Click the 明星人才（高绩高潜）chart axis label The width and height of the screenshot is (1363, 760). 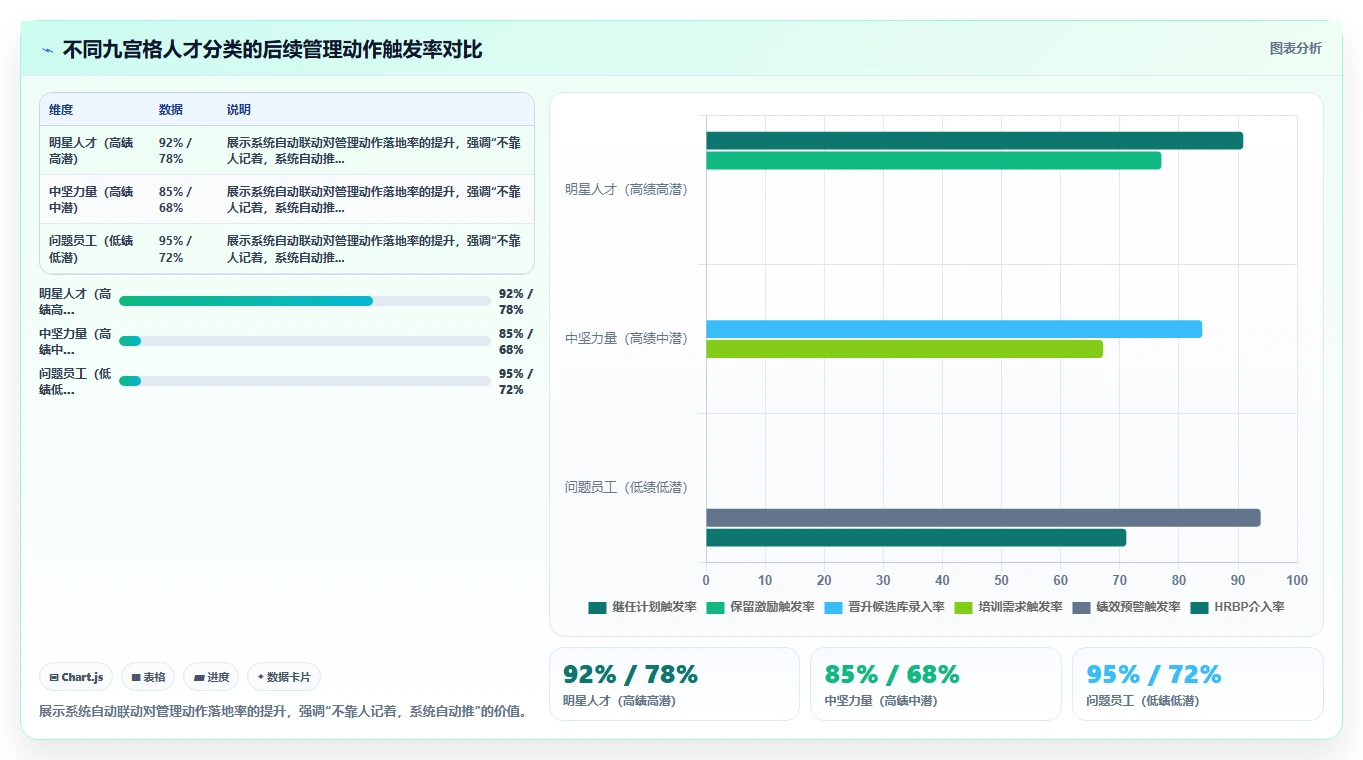pos(626,189)
